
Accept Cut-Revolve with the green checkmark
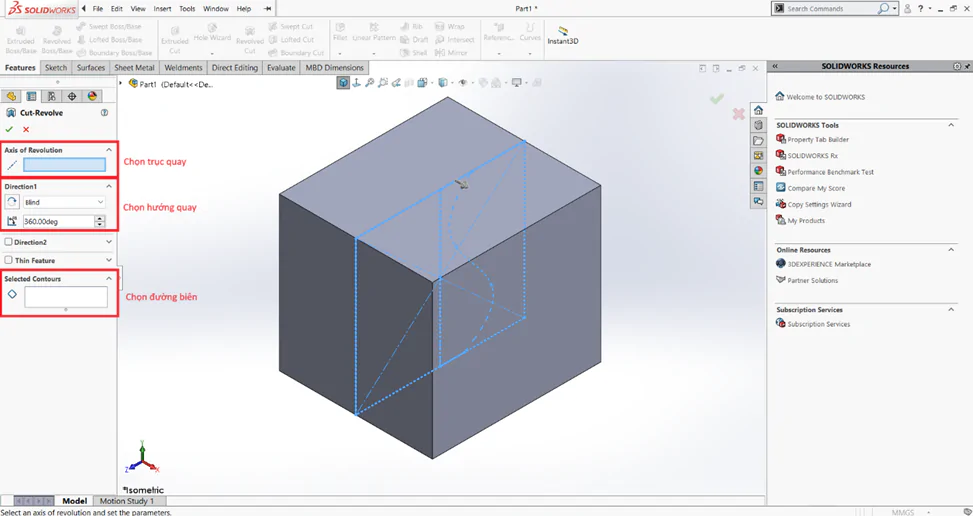[9, 129]
